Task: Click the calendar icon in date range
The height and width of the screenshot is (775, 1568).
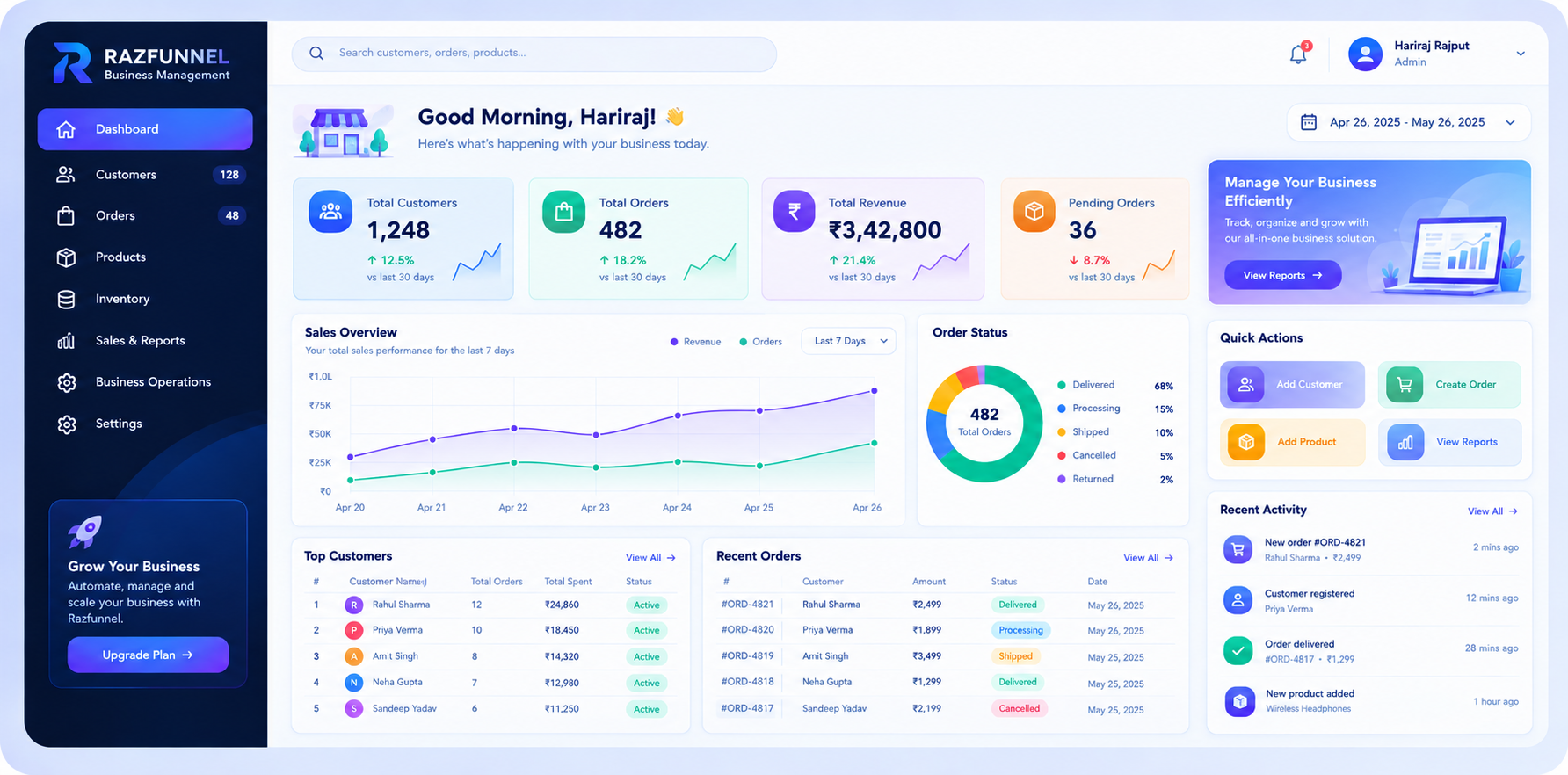Action: [x=1309, y=122]
